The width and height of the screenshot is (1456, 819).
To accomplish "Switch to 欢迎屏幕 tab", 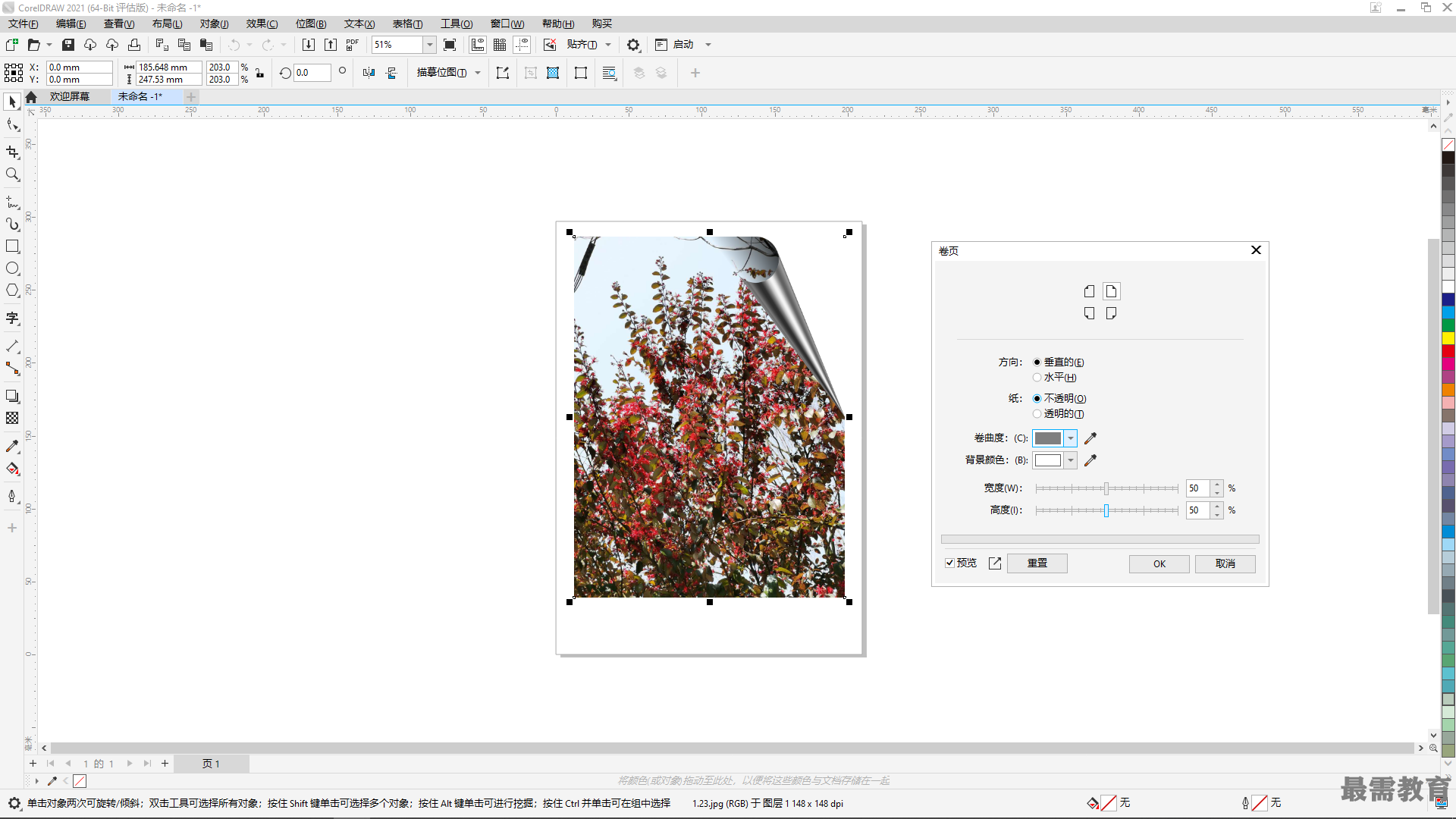I will 69,96.
